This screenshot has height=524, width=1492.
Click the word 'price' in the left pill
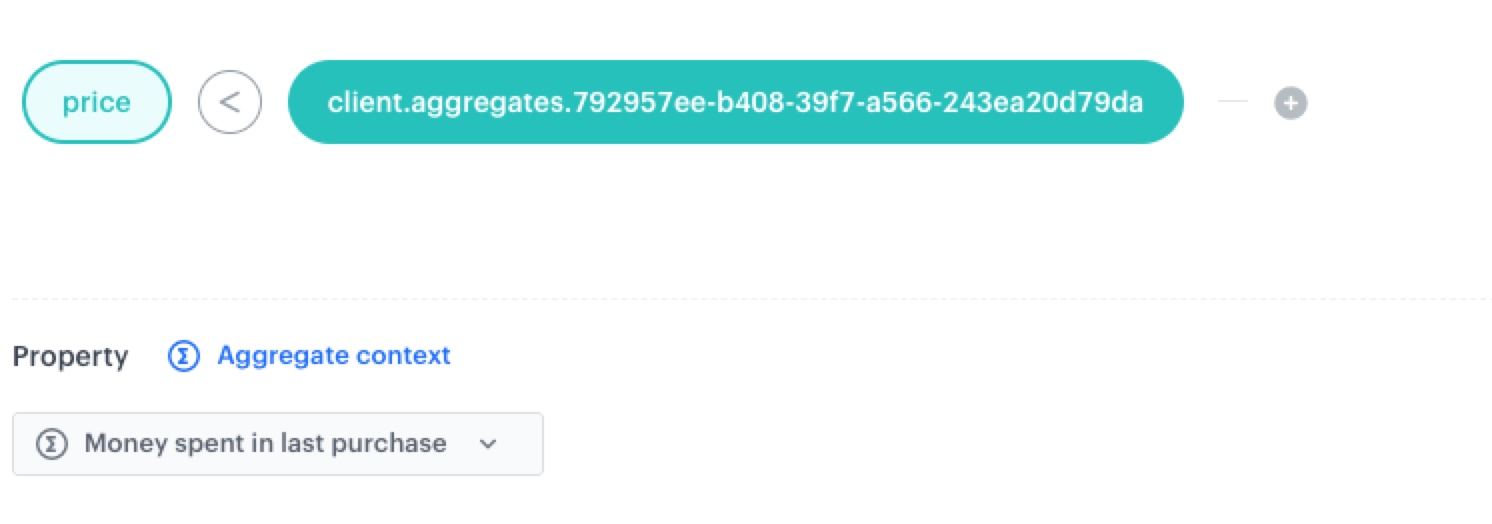tap(96, 103)
